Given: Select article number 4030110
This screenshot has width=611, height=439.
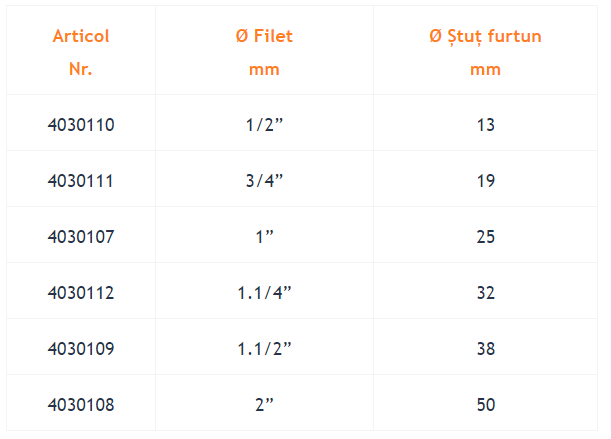Looking at the screenshot, I should (81, 125).
